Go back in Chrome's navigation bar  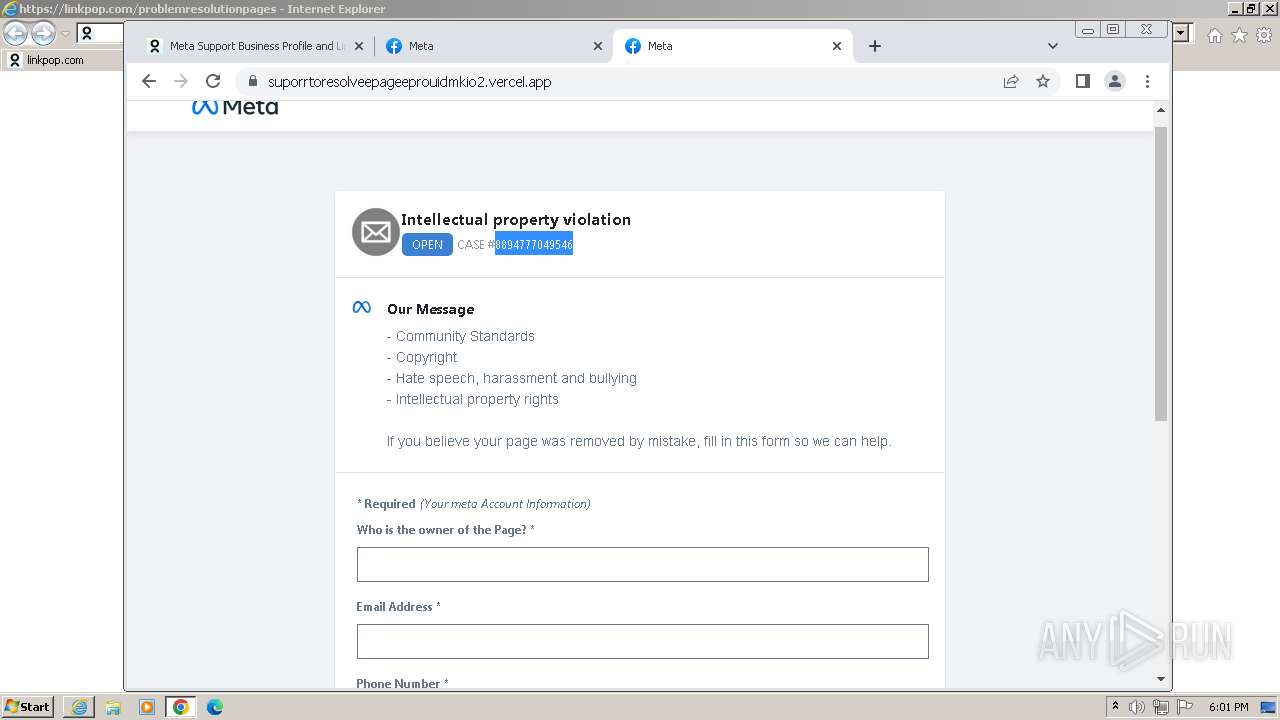(149, 82)
